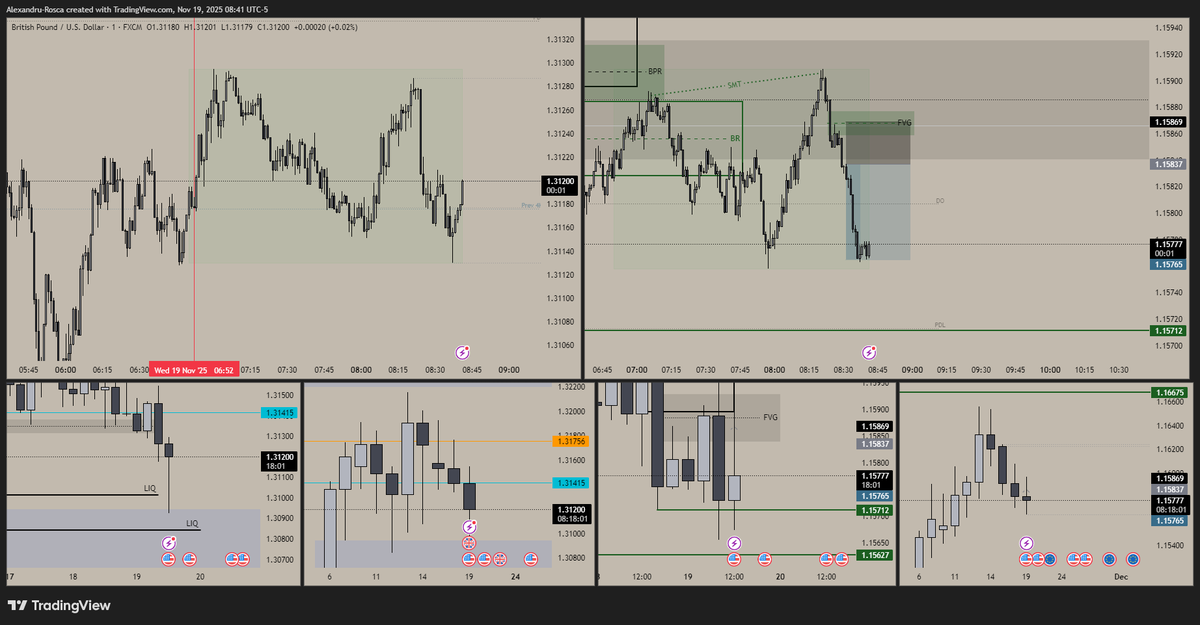Click the UK flag event directly below that 1.31756-chart lightning icon
Viewport: 1200px width, 625px height.
(x=469, y=542)
